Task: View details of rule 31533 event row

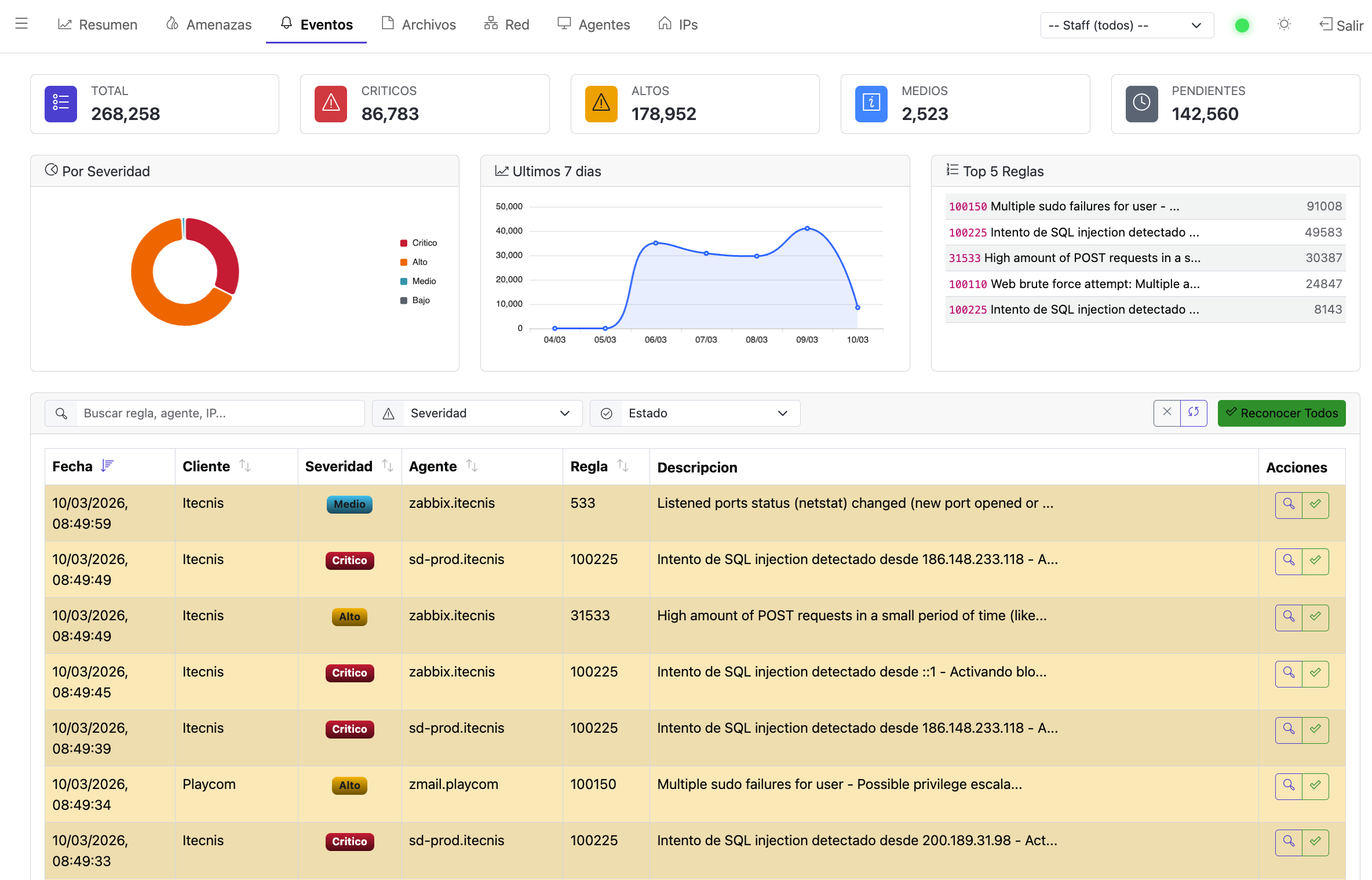Action: click(1289, 617)
